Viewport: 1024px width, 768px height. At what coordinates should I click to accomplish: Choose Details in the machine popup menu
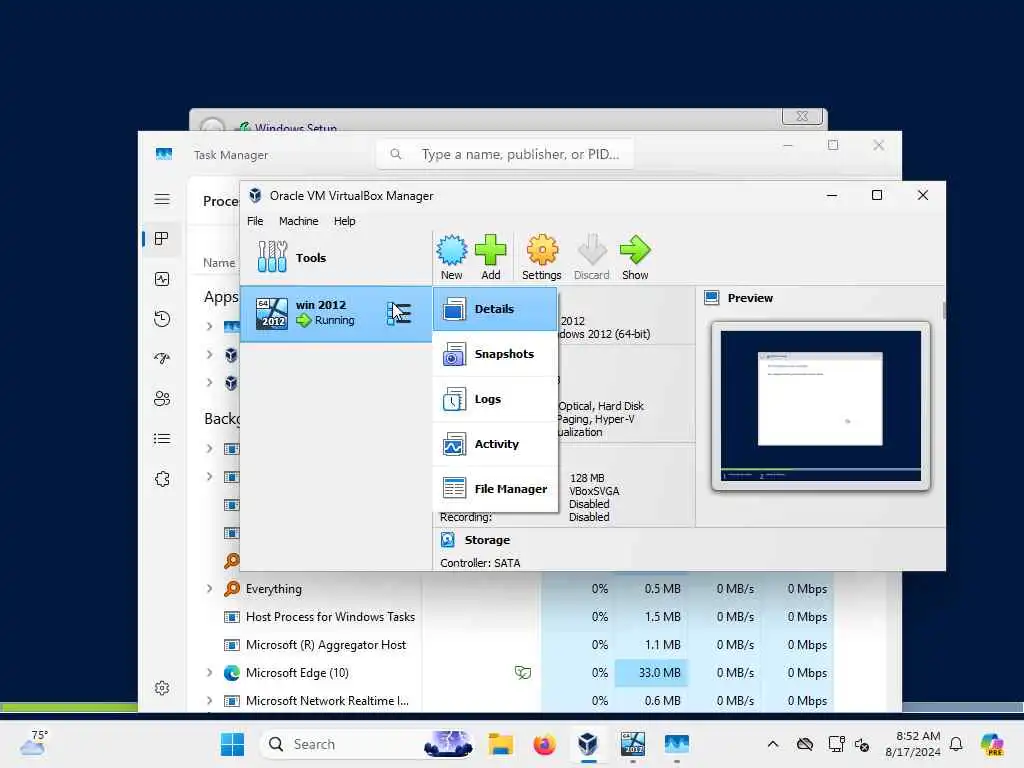(495, 309)
